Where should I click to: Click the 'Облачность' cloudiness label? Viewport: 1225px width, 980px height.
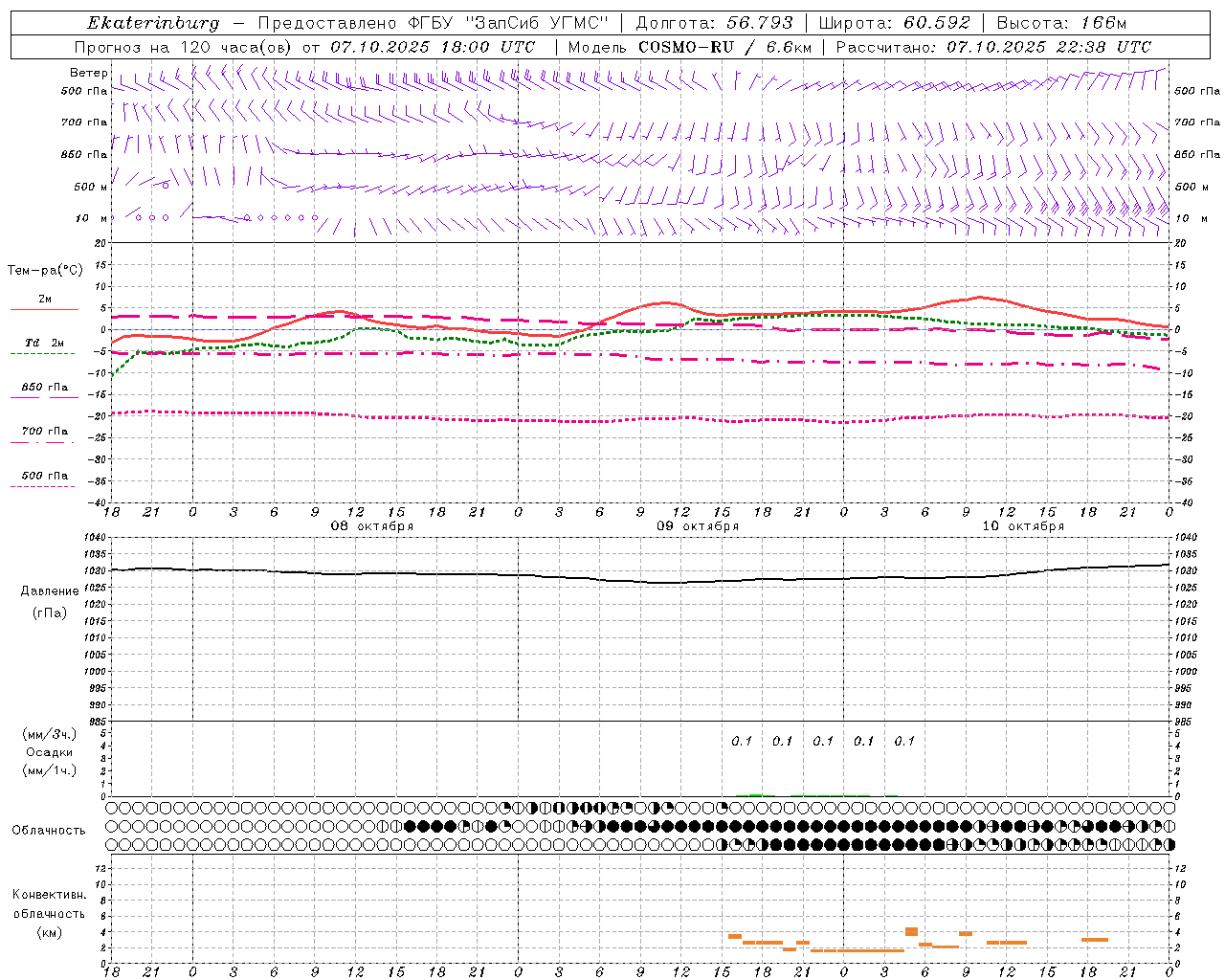point(49,831)
